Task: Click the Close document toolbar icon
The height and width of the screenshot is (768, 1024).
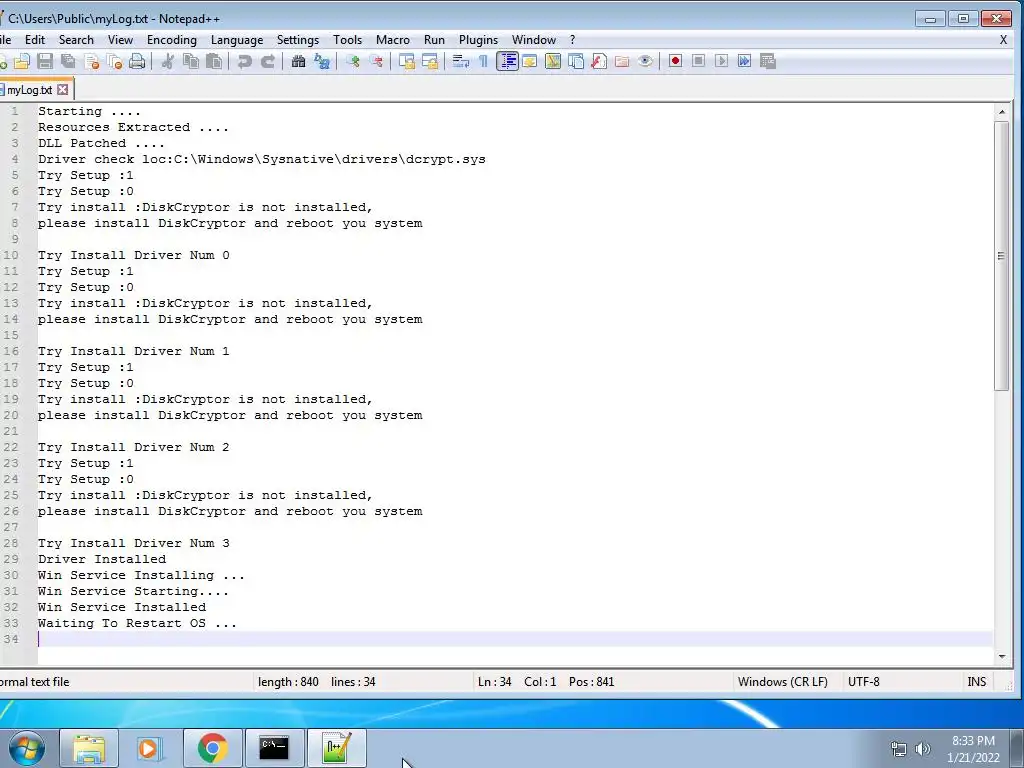Action: (x=91, y=61)
